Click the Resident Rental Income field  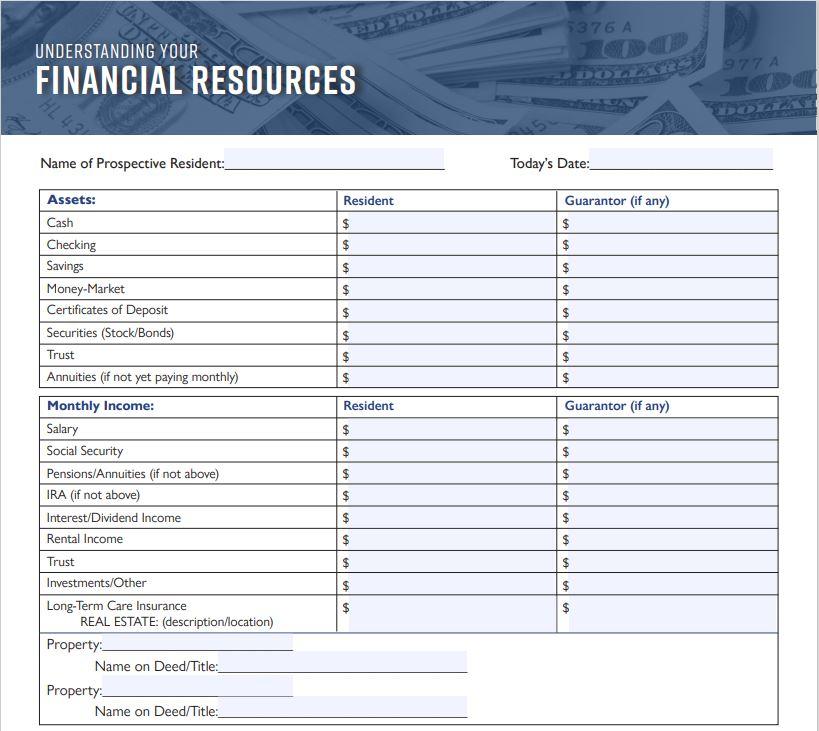pos(452,539)
